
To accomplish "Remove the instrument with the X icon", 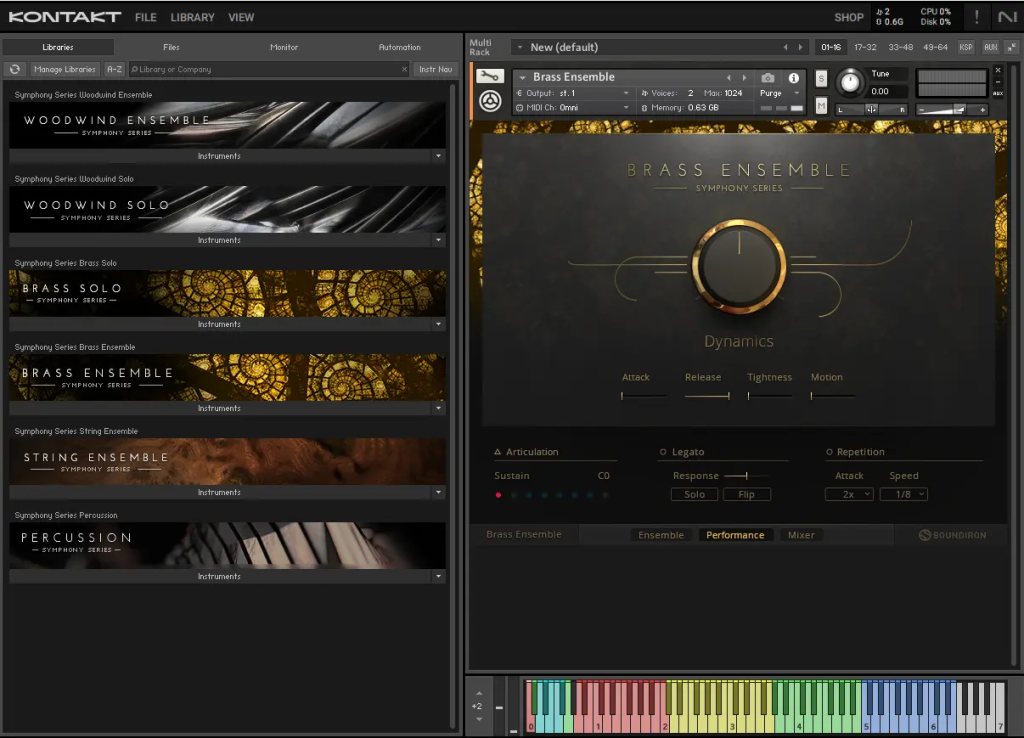I will [998, 70].
